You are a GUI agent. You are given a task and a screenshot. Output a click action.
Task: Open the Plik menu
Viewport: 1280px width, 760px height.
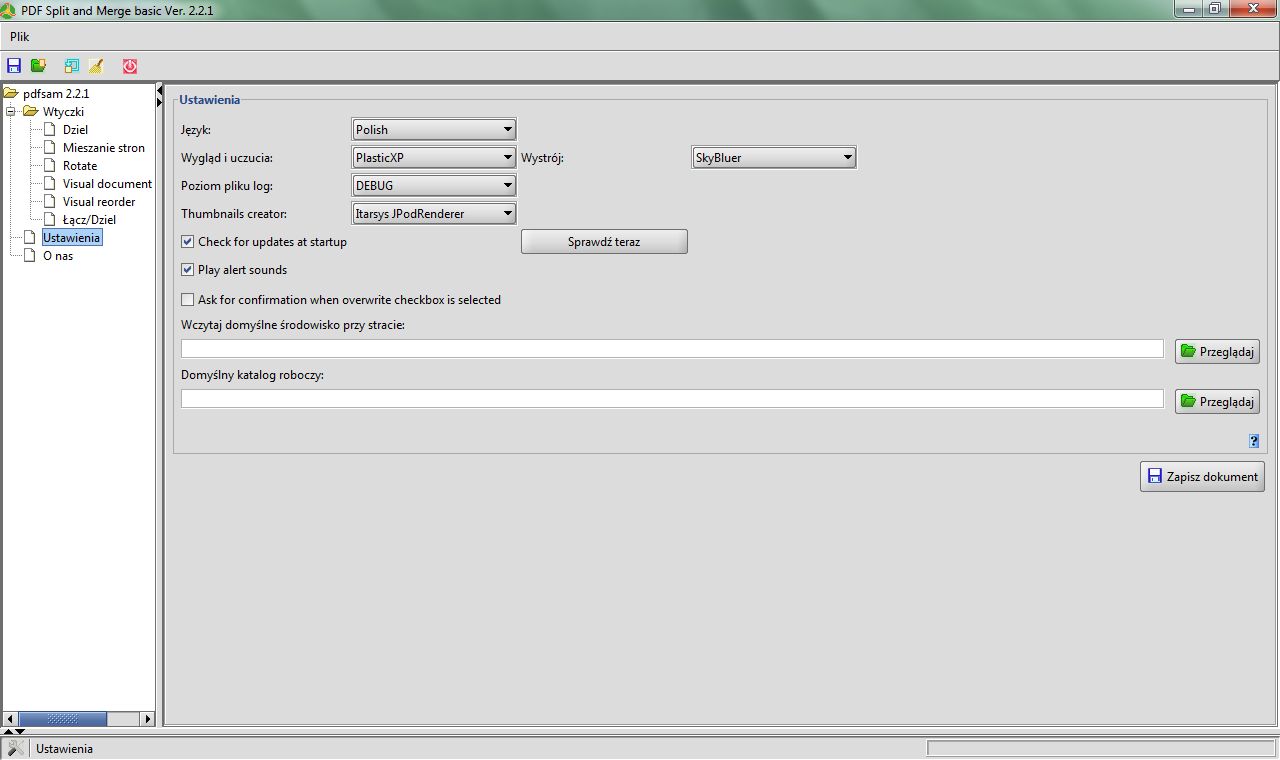[x=20, y=37]
